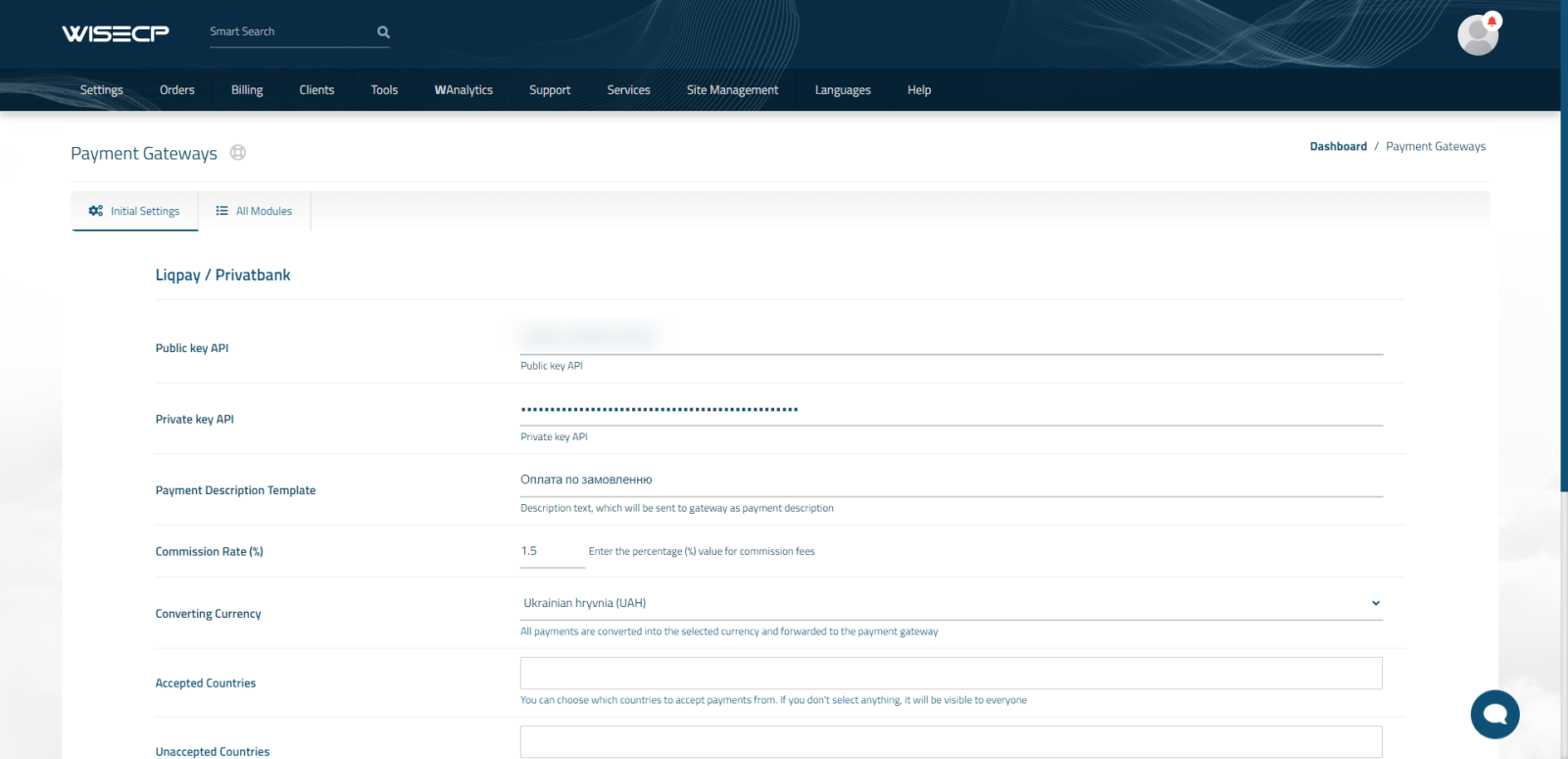Image resolution: width=1568 pixels, height=759 pixels.
Task: Open the Billing menu
Action: [247, 90]
